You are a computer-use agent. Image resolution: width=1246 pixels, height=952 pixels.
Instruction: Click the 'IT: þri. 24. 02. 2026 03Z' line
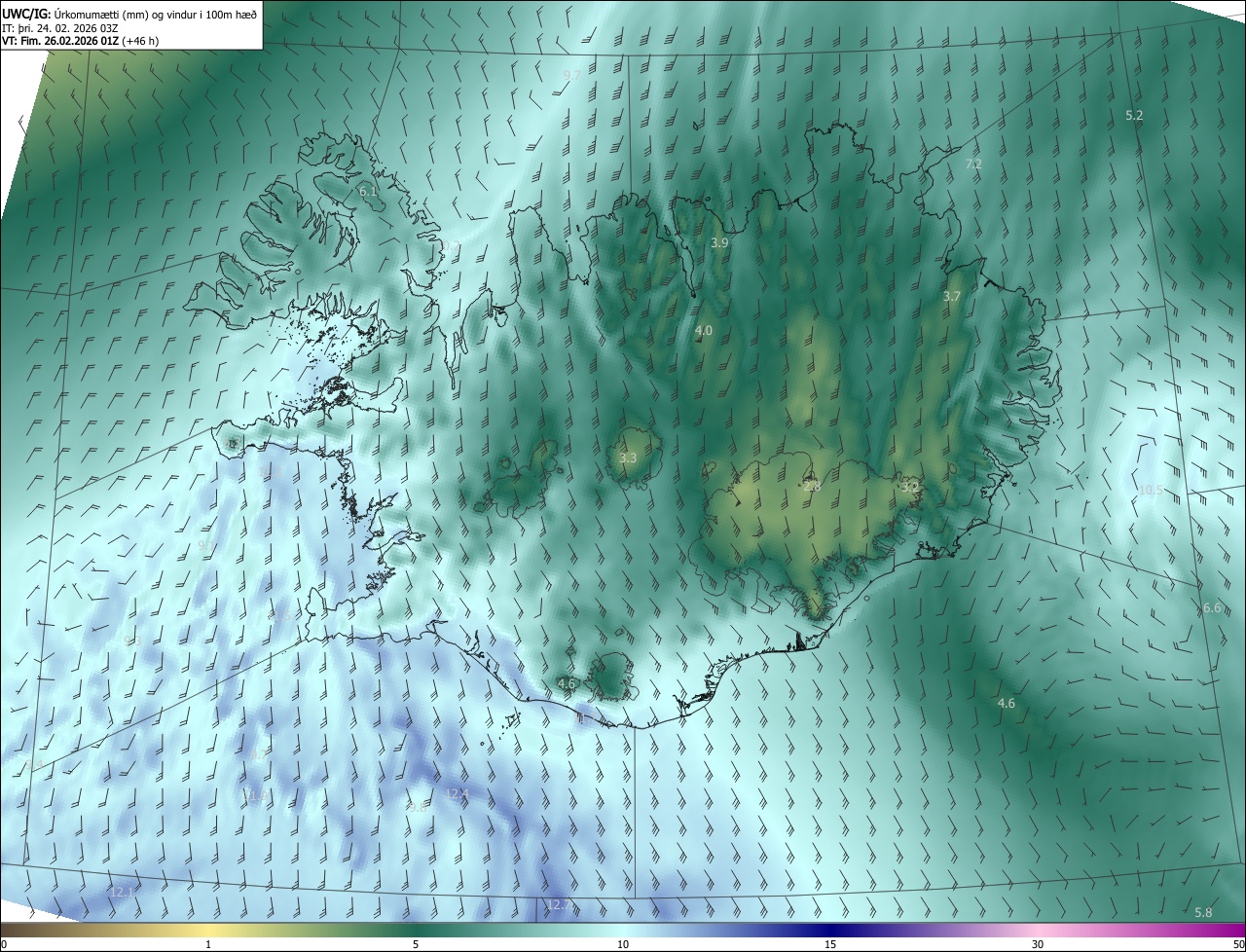60,27
